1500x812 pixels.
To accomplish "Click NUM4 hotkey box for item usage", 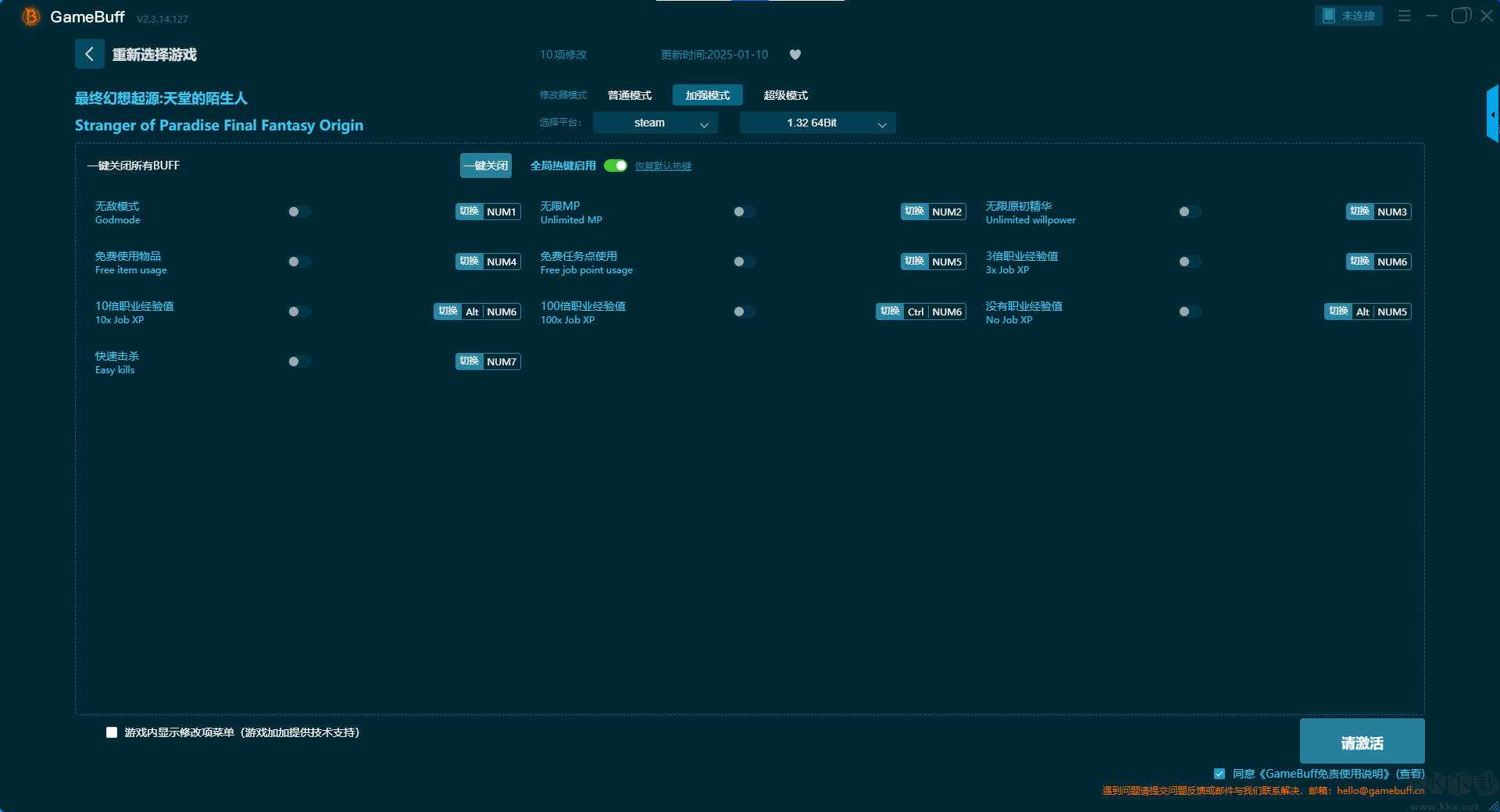I will pos(502,262).
